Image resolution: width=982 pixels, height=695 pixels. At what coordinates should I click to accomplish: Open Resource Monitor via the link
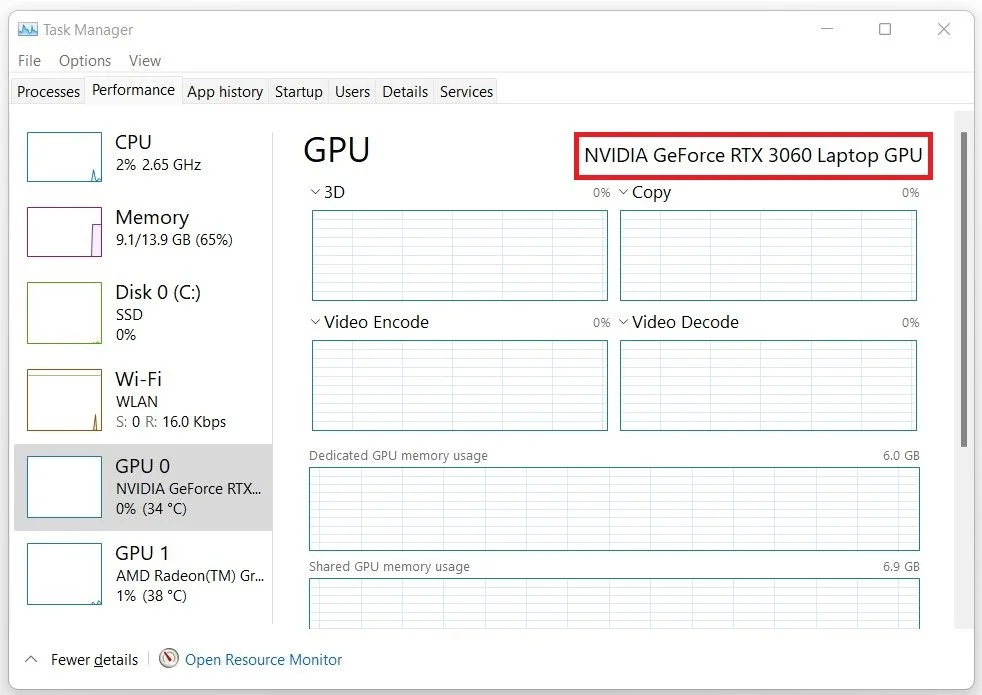point(262,659)
